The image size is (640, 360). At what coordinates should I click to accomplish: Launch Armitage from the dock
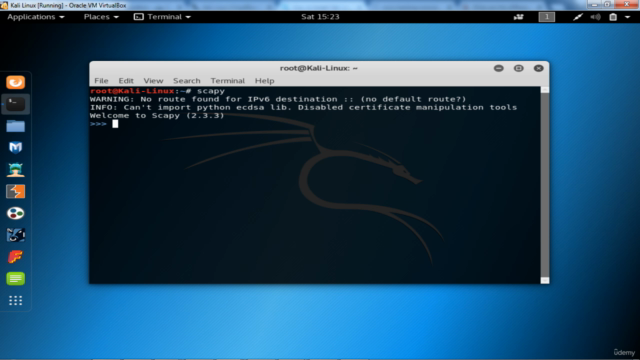coord(16,169)
